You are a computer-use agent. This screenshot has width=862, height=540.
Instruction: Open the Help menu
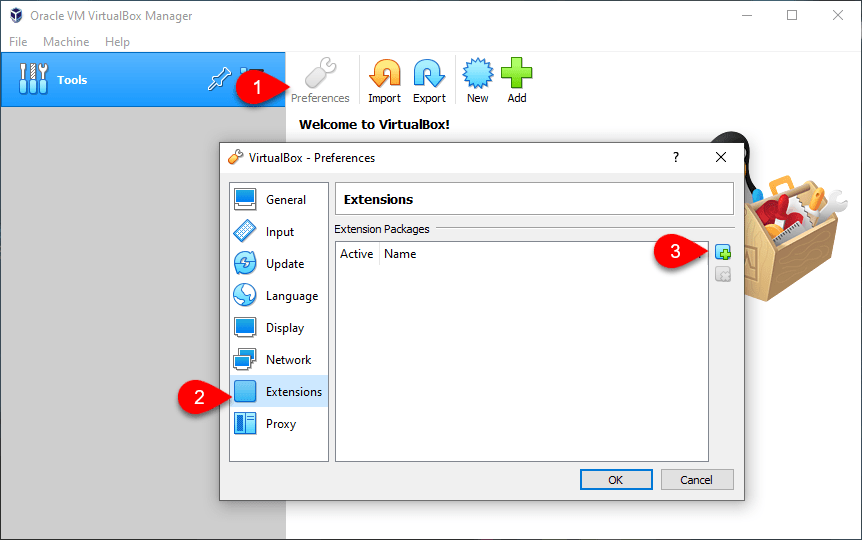point(117,42)
